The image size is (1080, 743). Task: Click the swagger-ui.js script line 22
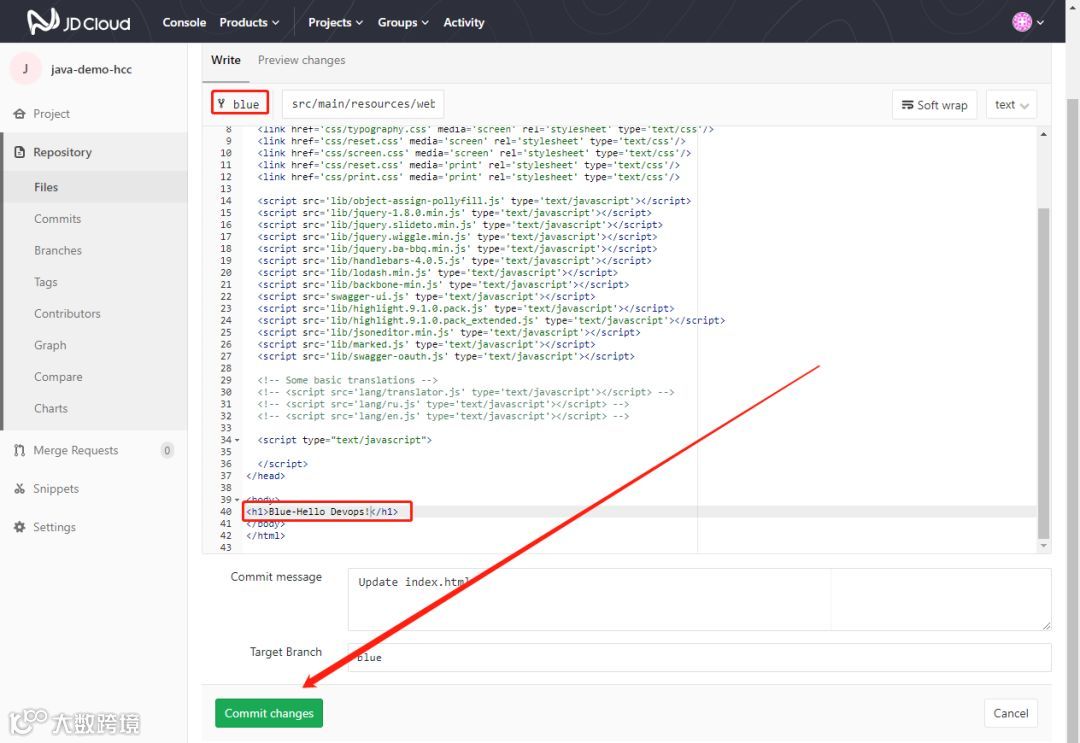(x=426, y=297)
